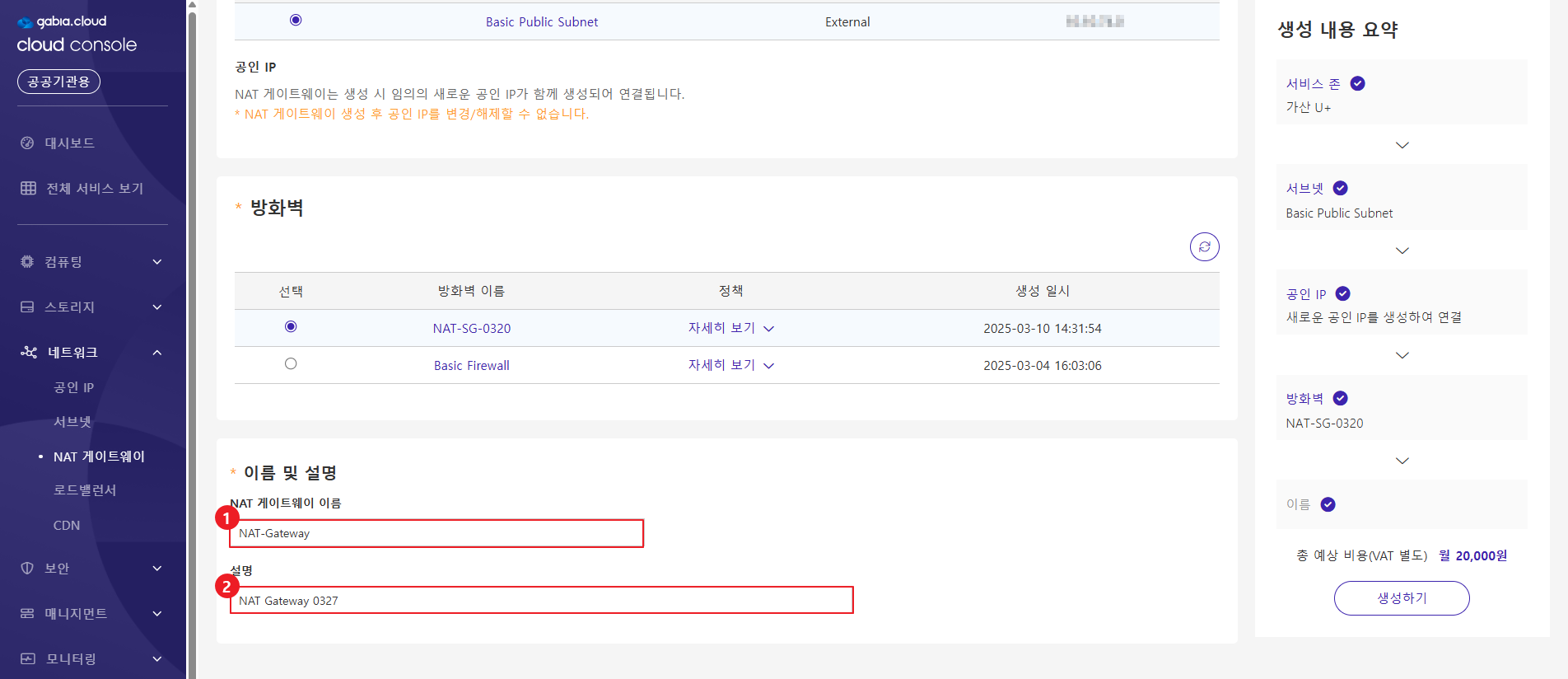Click the all-services grid icon
Image resolution: width=1568 pixels, height=679 pixels.
coord(28,188)
